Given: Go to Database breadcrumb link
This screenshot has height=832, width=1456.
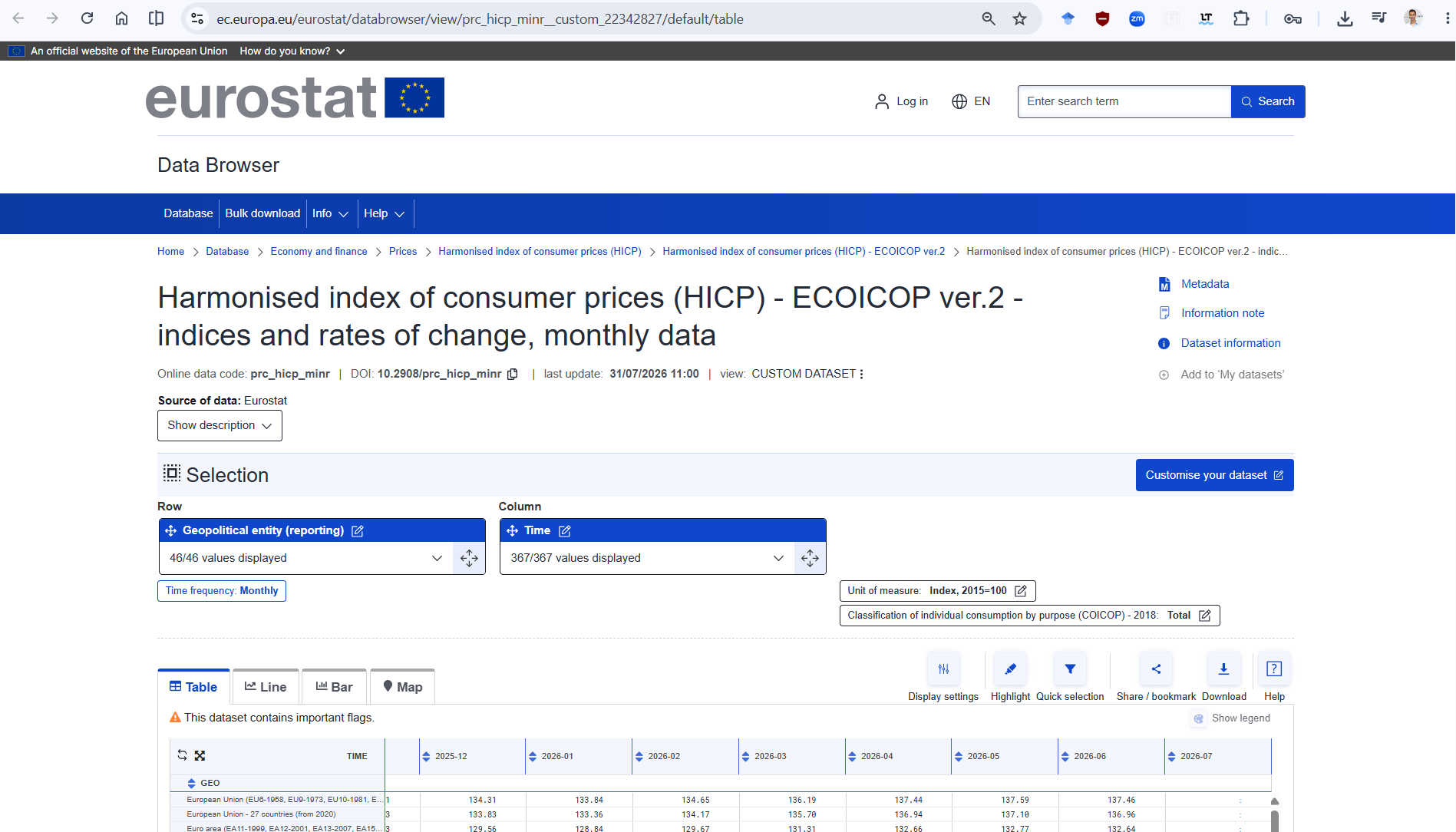Looking at the screenshot, I should (x=227, y=252).
